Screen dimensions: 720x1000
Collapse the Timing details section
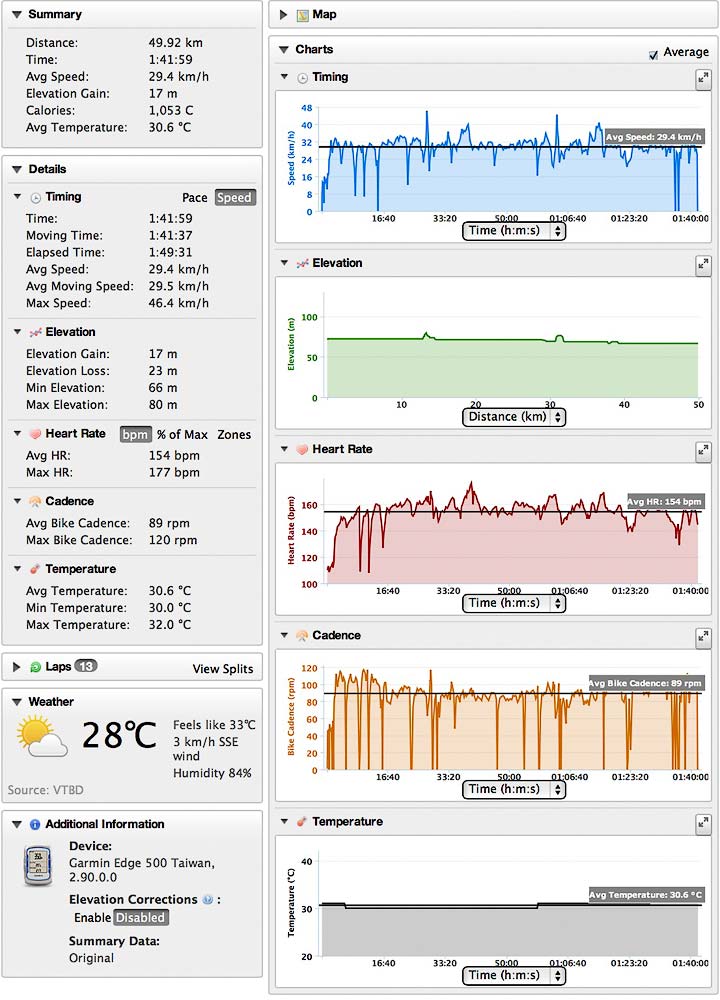click(18, 196)
